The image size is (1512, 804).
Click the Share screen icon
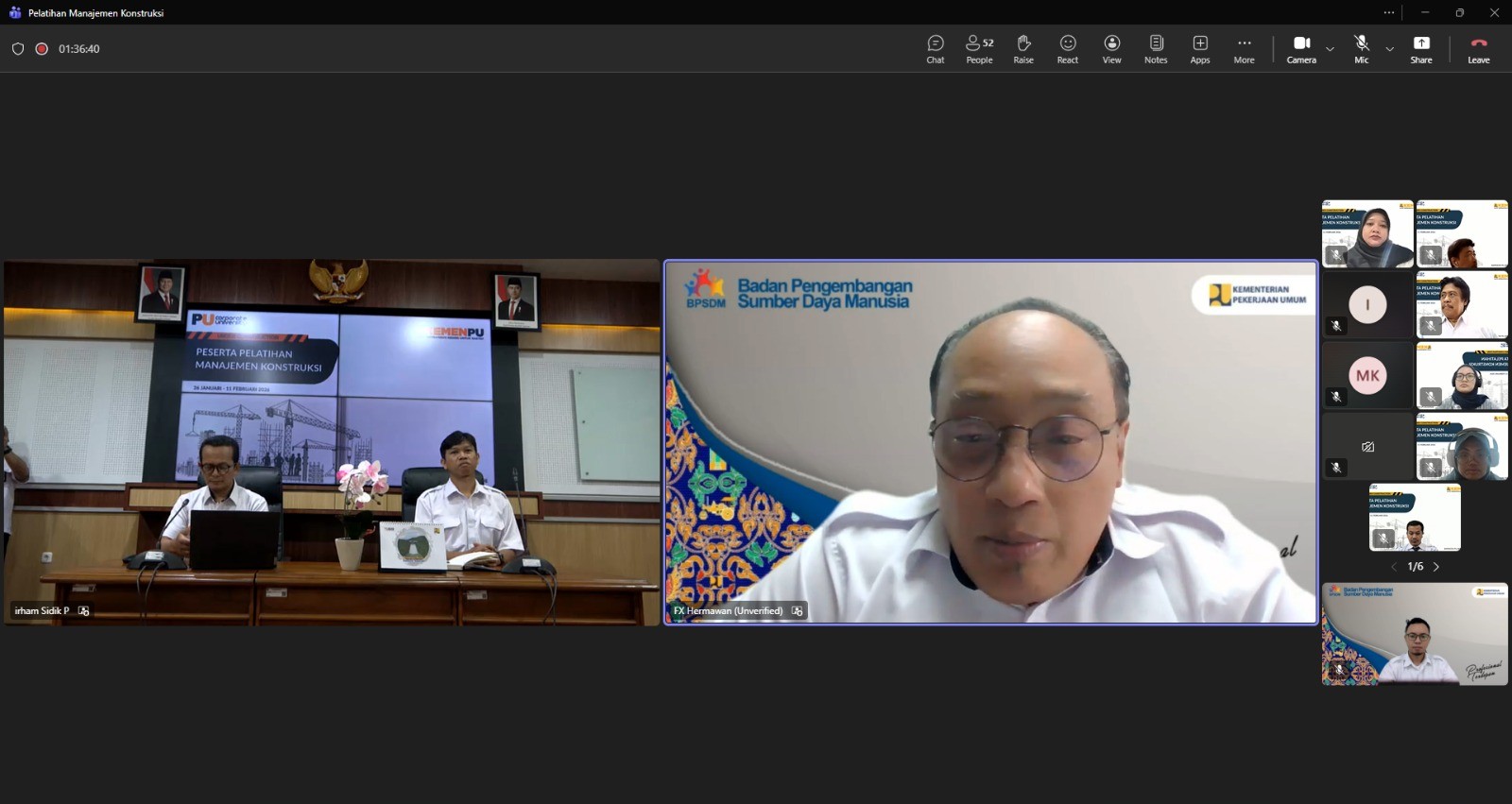click(1420, 49)
